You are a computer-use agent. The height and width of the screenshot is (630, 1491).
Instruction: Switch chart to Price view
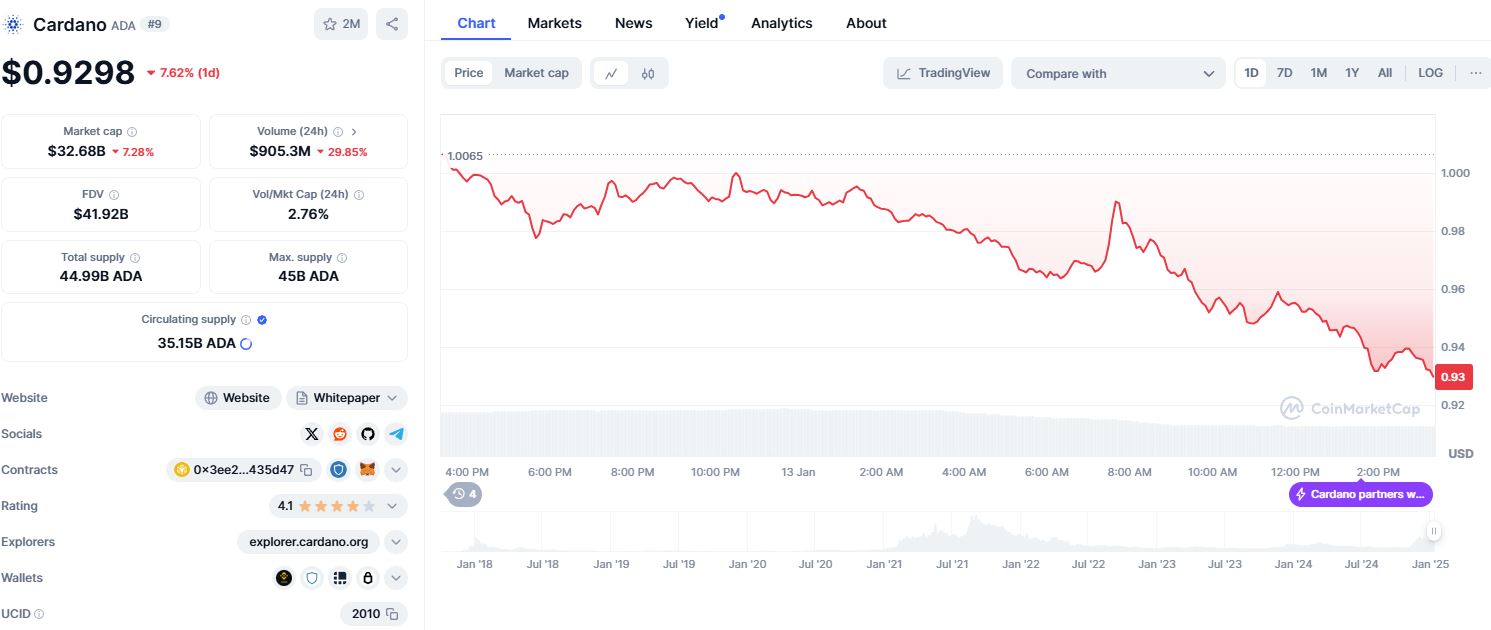click(468, 73)
